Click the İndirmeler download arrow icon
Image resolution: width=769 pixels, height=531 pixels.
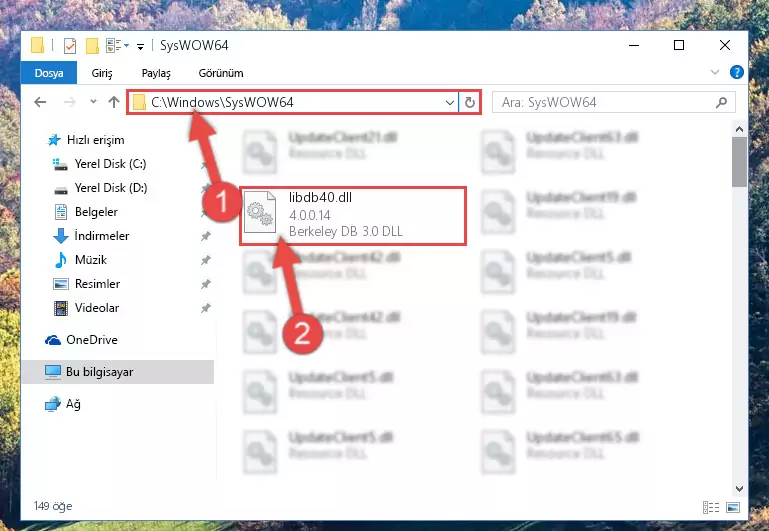click(60, 236)
